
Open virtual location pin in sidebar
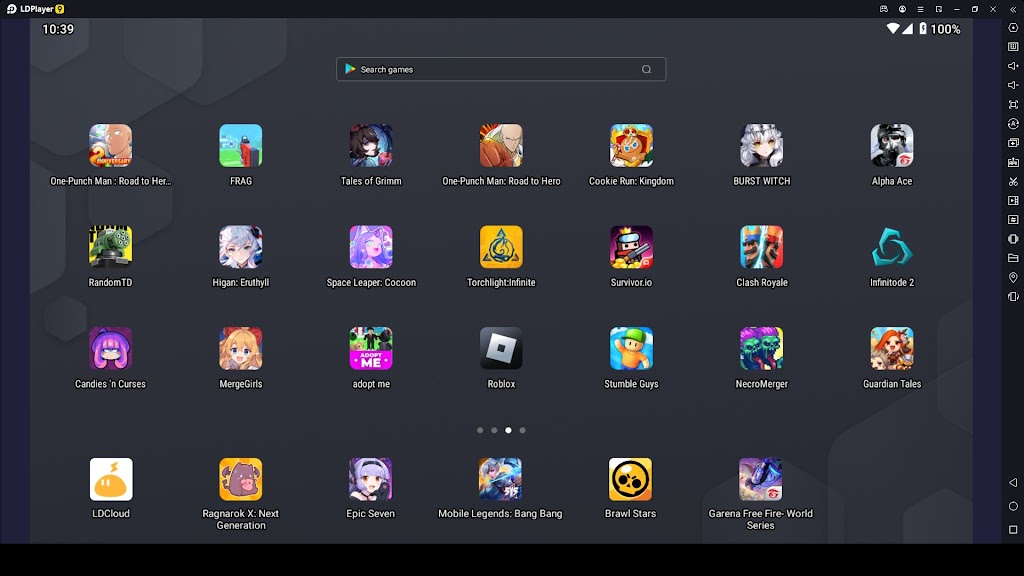pos(1013,278)
